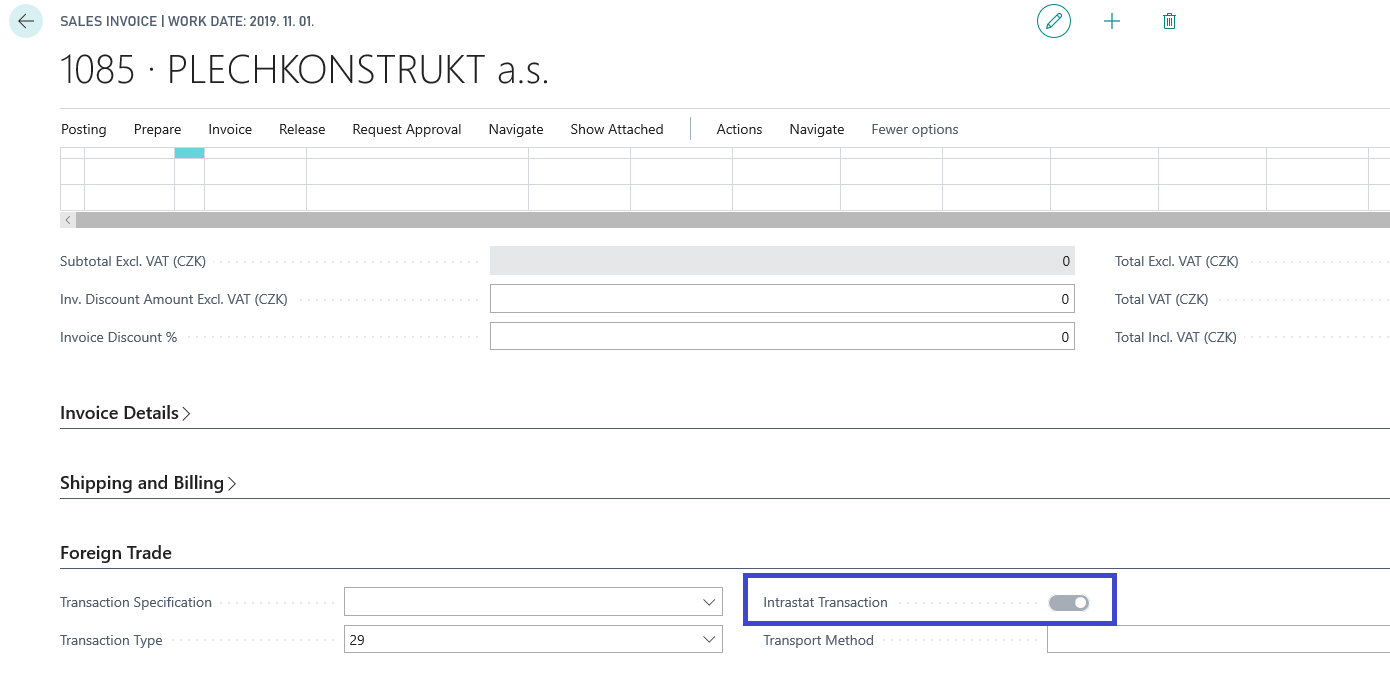This screenshot has height=694, width=1390.
Task: Open Transaction Specification dropdown
Action: point(709,602)
